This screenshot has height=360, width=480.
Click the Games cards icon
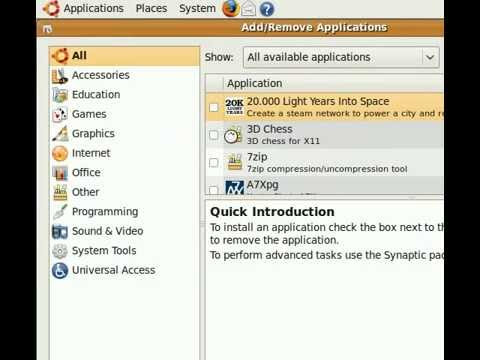click(60, 115)
